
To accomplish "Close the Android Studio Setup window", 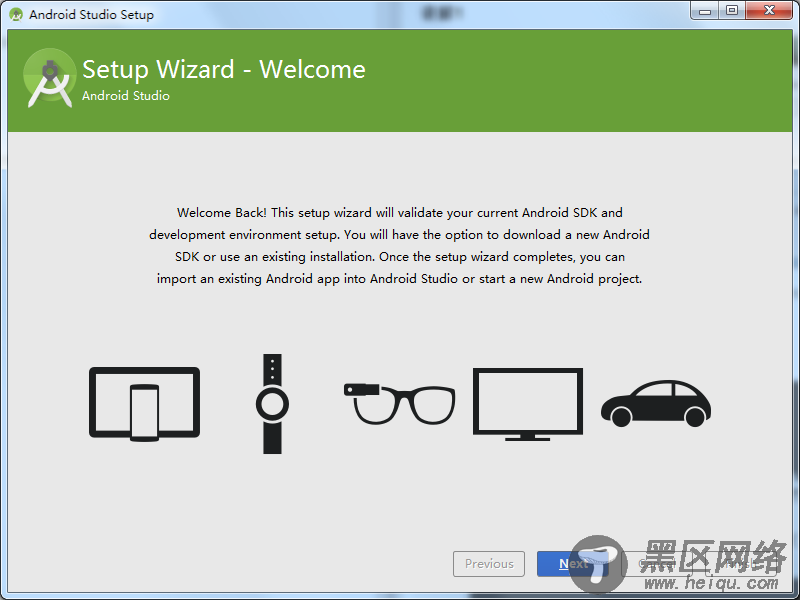I will 769,11.
